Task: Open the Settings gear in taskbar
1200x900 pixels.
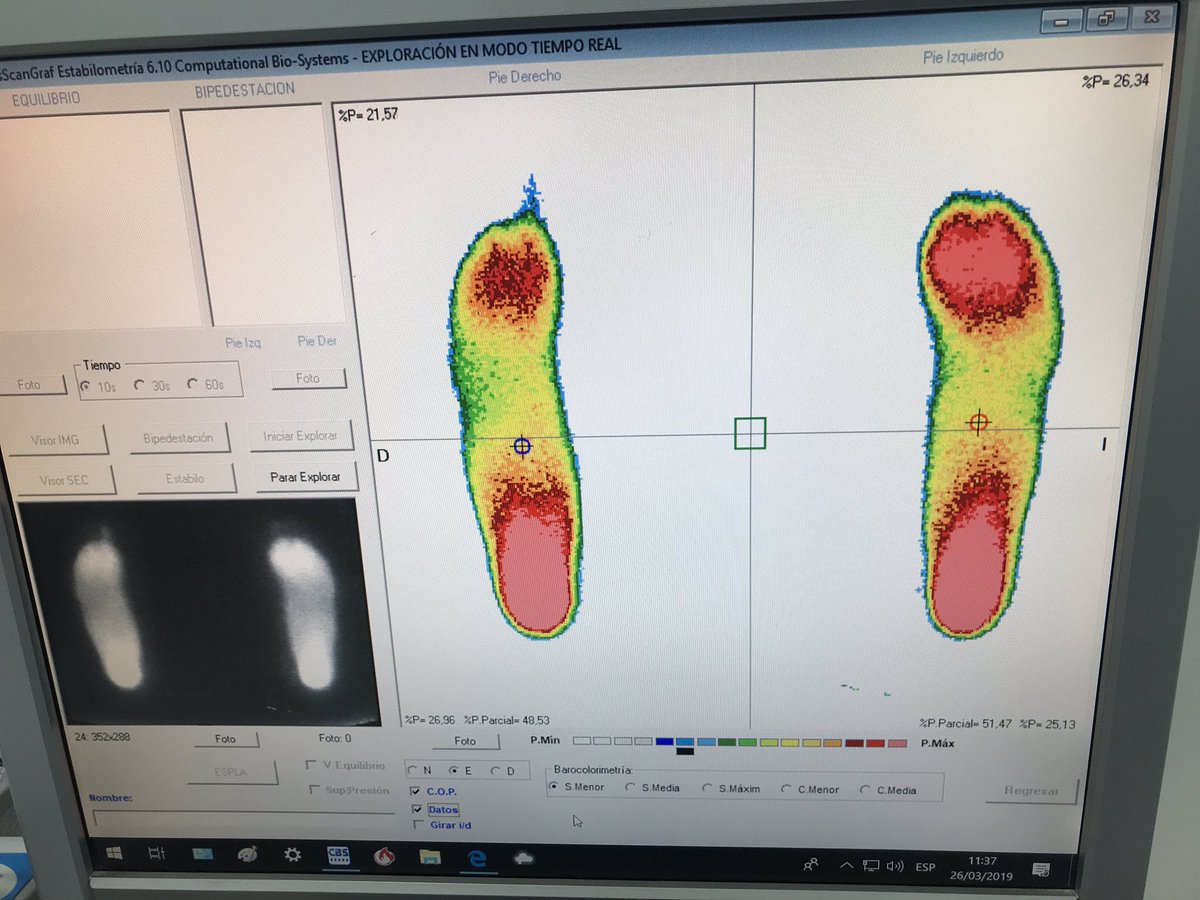Action: click(x=292, y=854)
